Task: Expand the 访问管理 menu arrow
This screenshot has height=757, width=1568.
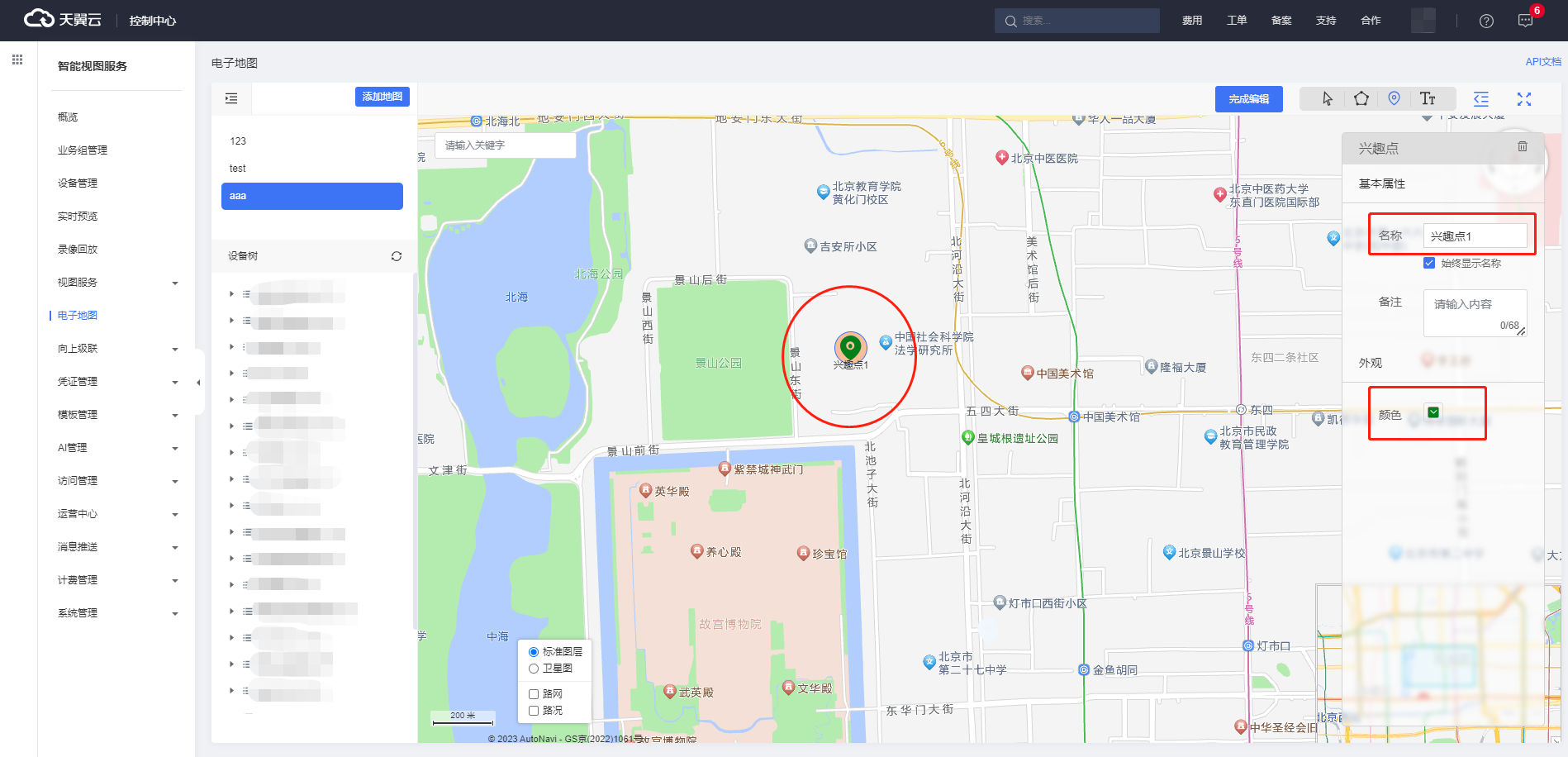Action: (175, 482)
